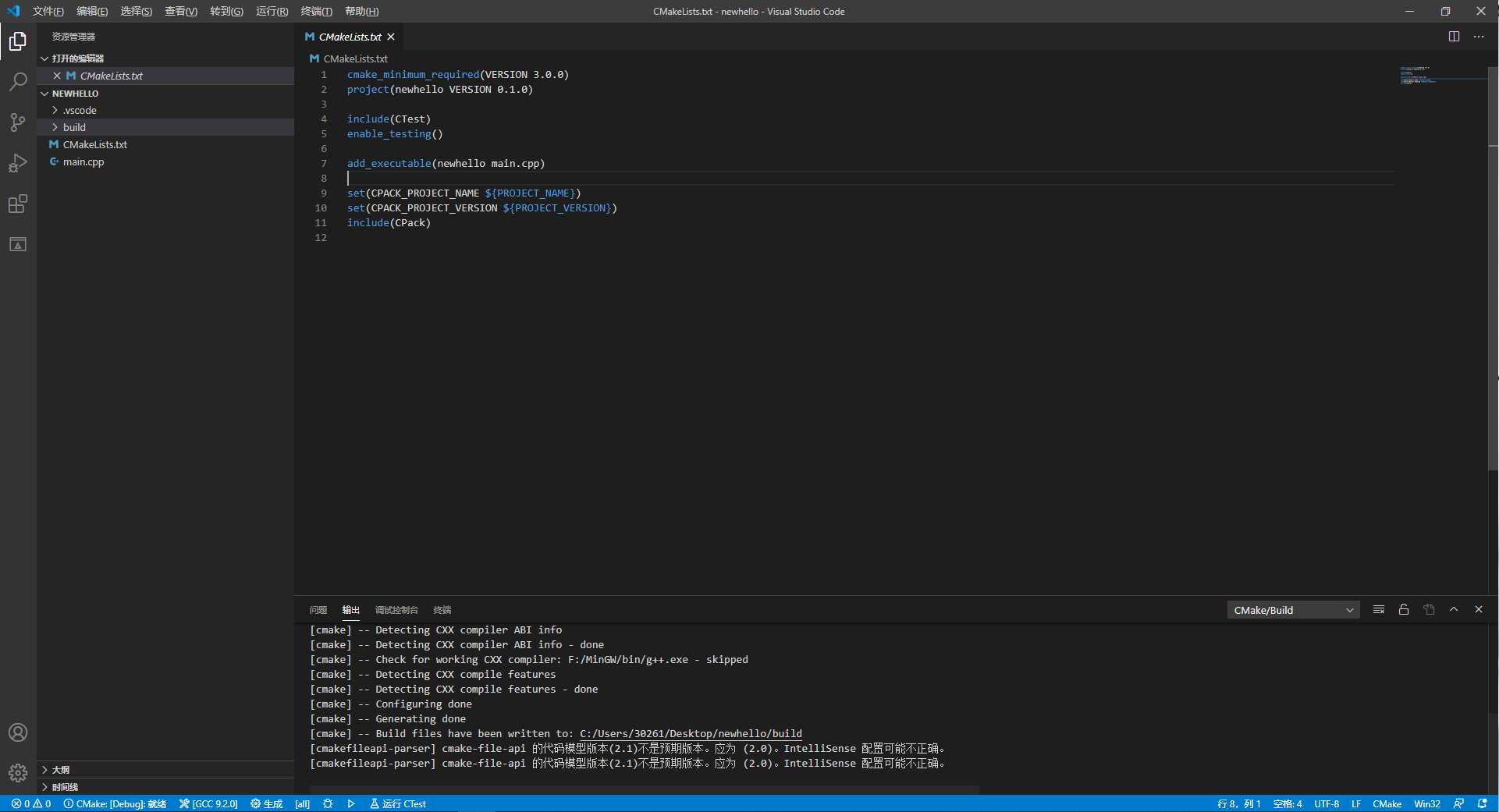The width and height of the screenshot is (1499, 812).
Task: Open the build path link in output
Action: [x=691, y=734]
